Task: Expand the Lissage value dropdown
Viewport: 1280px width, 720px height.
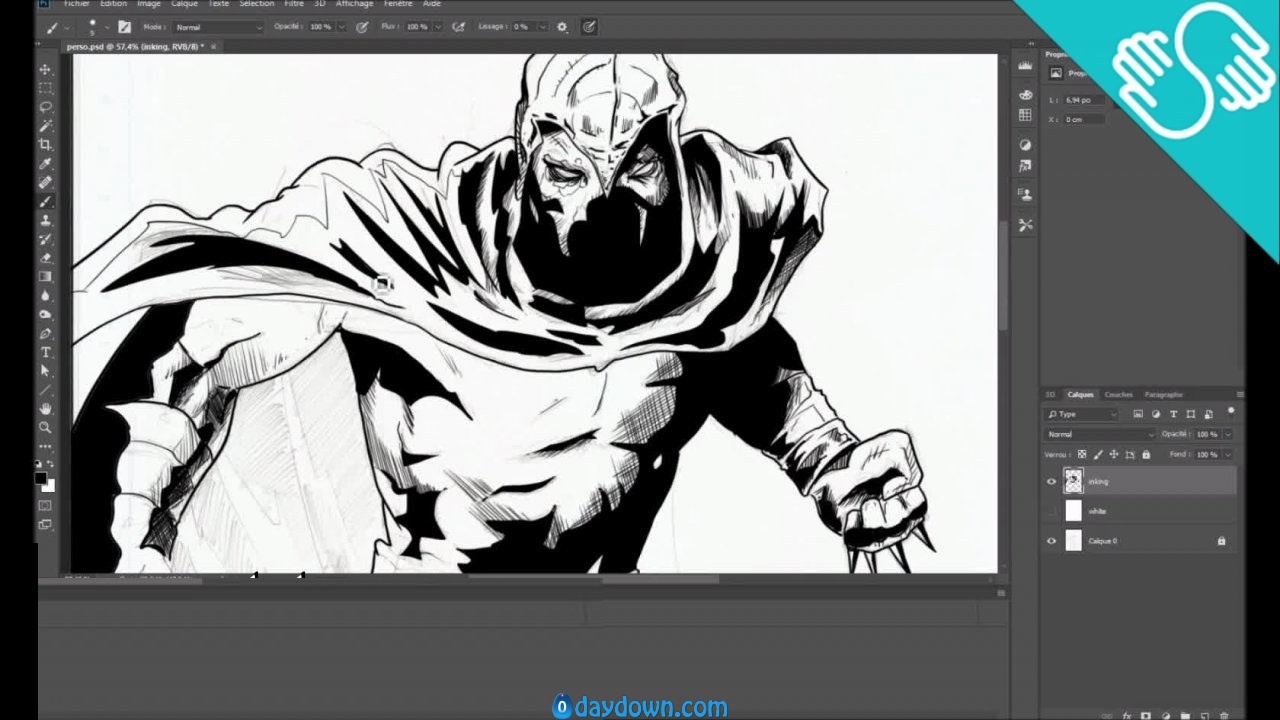Action: coord(542,27)
